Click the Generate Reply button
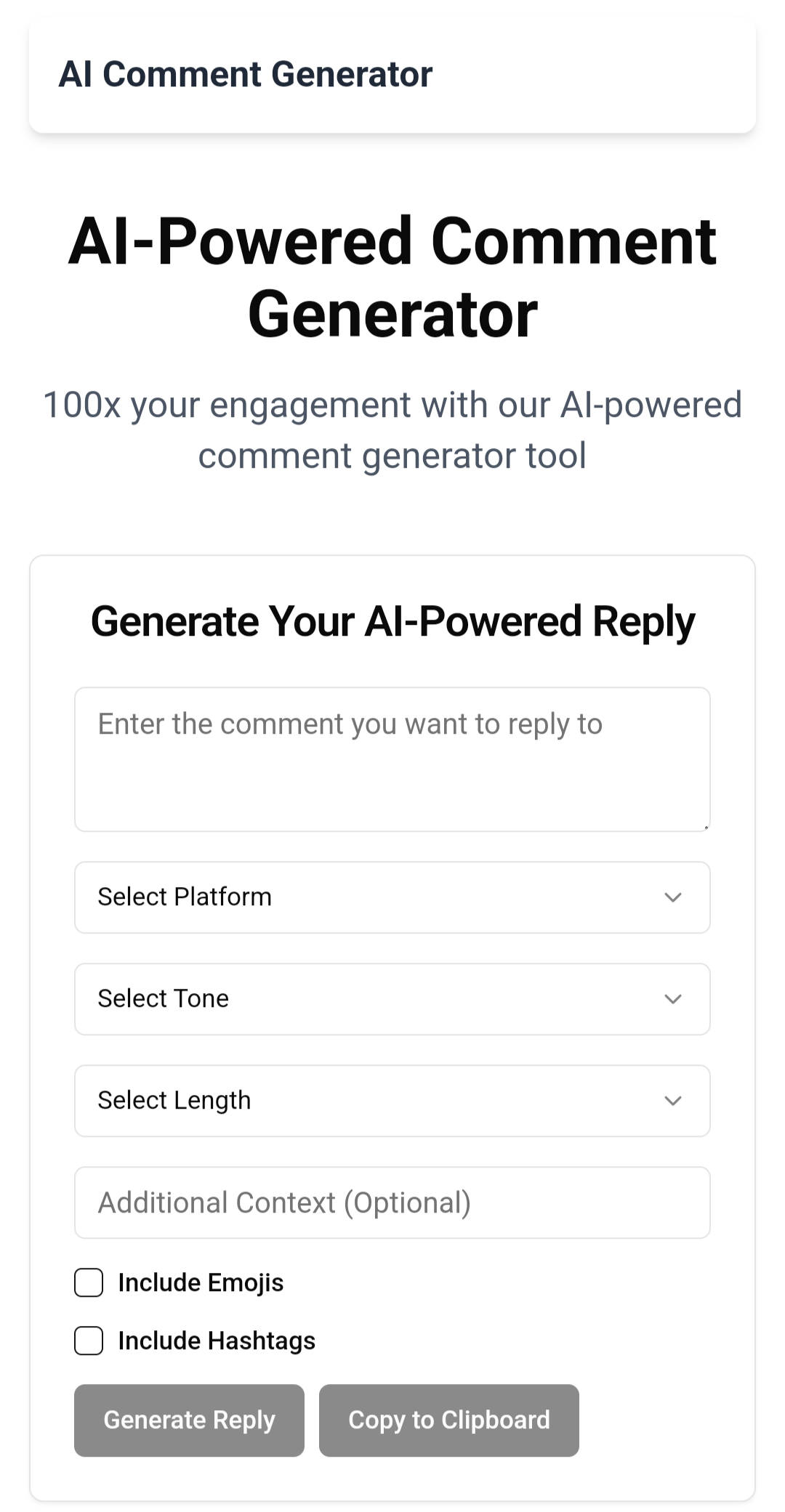Image resolution: width=785 pixels, height=1512 pixels. (x=189, y=1420)
